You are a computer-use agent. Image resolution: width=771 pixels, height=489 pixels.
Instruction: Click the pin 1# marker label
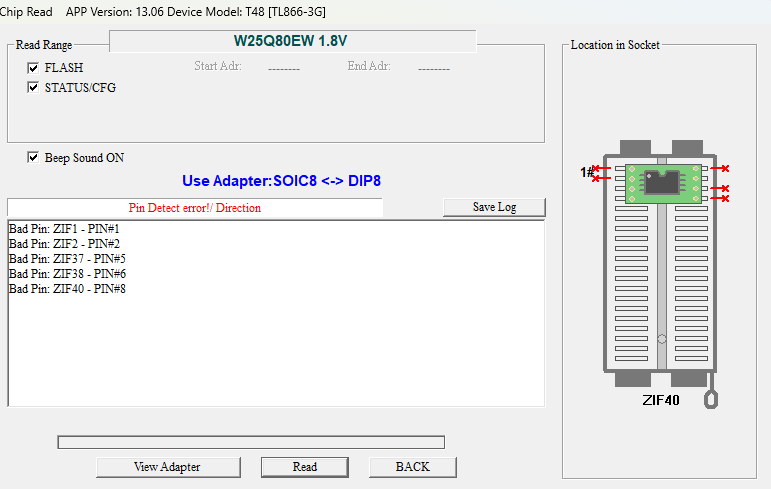(x=586, y=173)
